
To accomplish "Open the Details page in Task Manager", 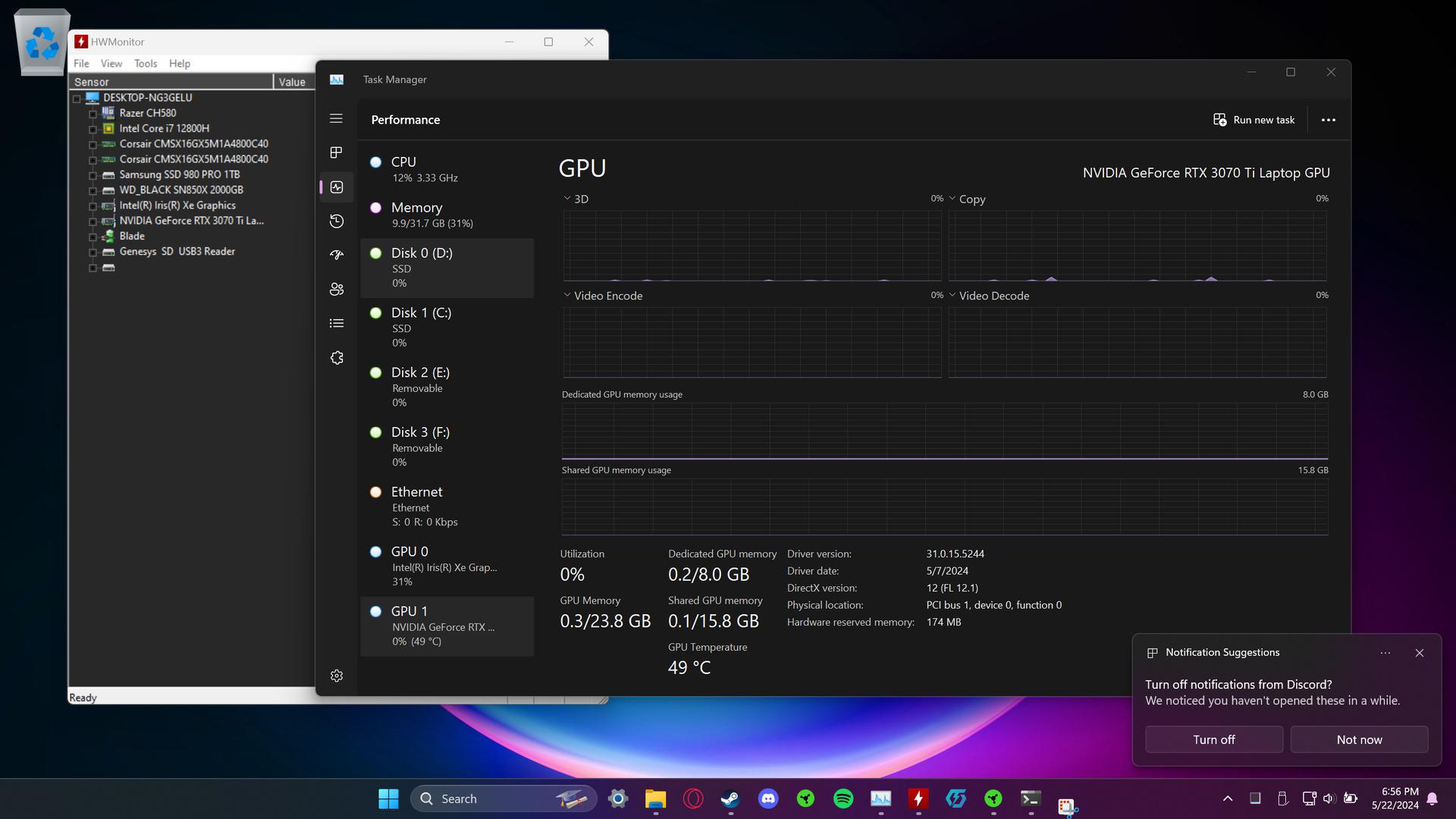I will coord(337,323).
